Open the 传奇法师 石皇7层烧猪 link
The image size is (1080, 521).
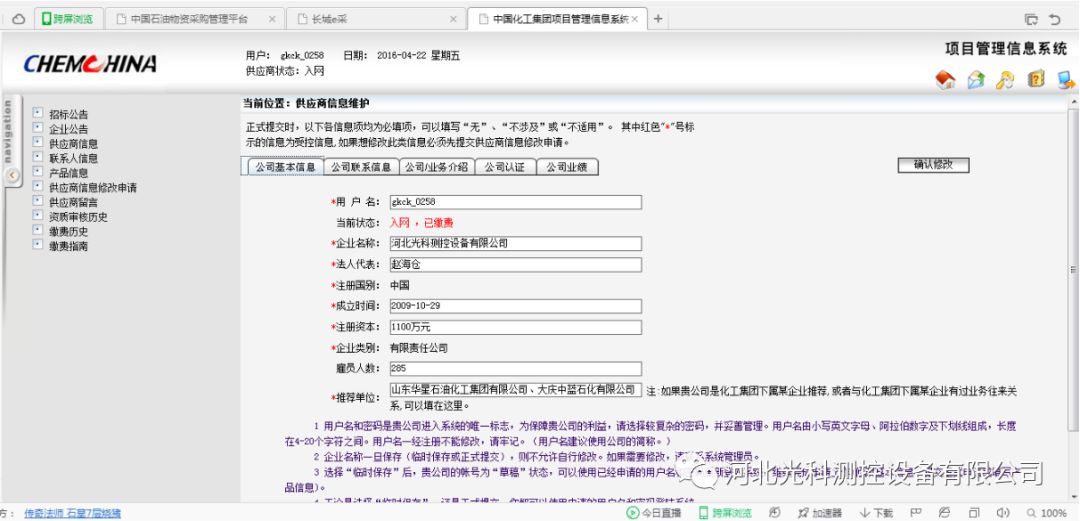coord(72,513)
